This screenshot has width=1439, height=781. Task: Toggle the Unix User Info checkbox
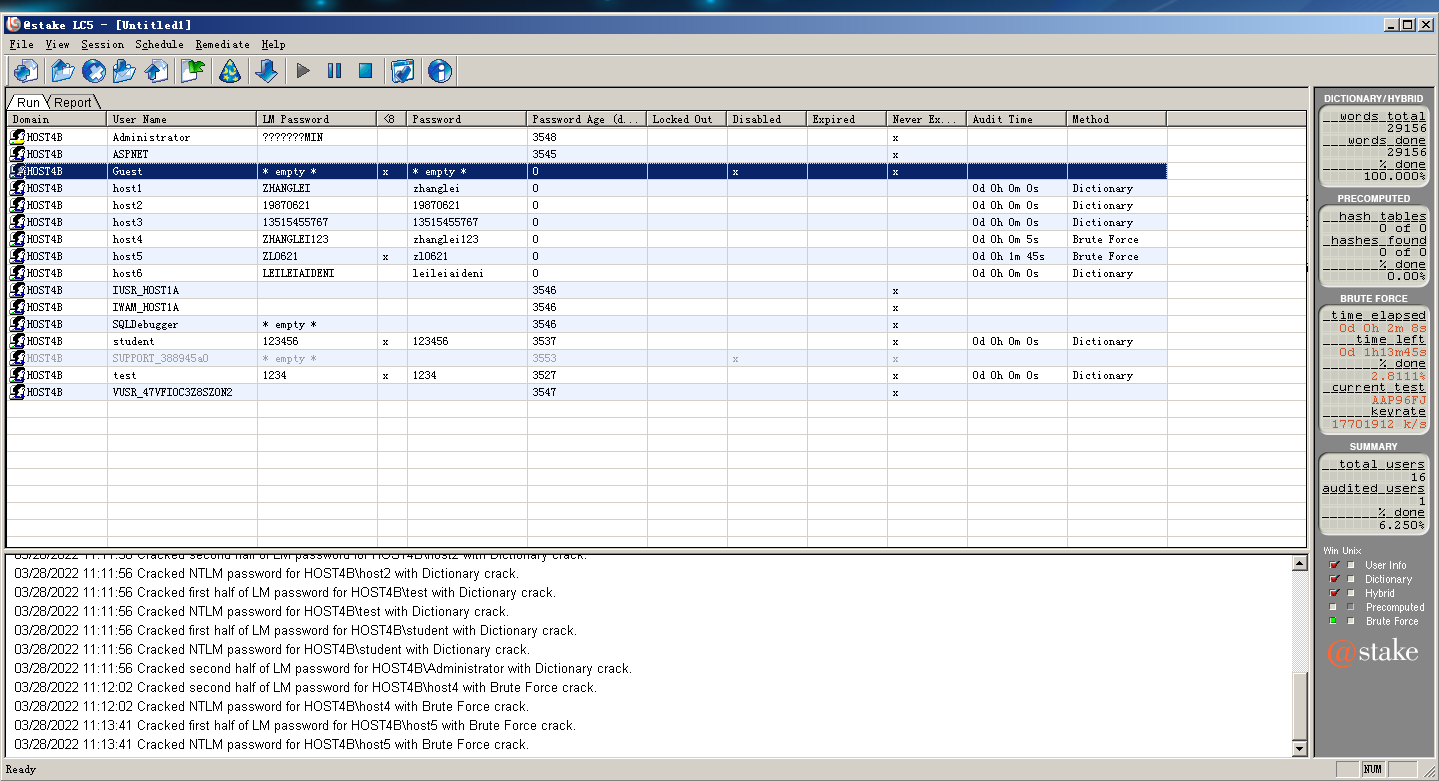[1351, 565]
